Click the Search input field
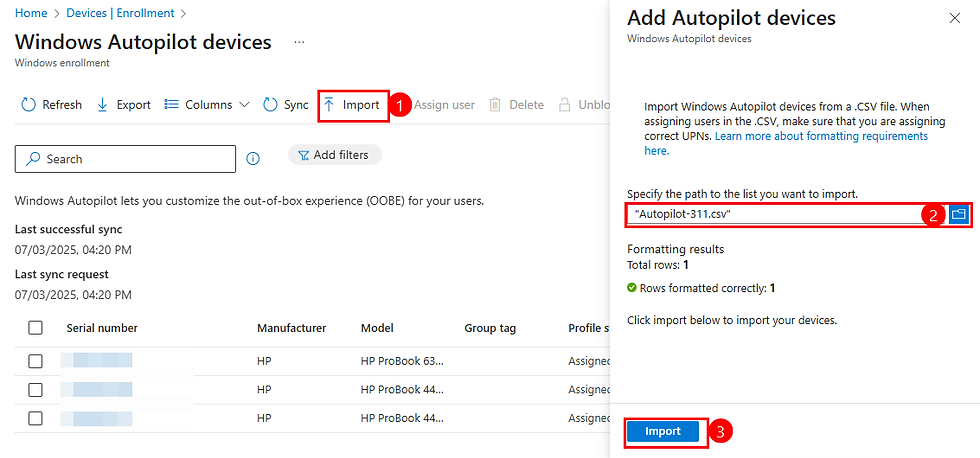This screenshot has height=458, width=980. [x=126, y=159]
